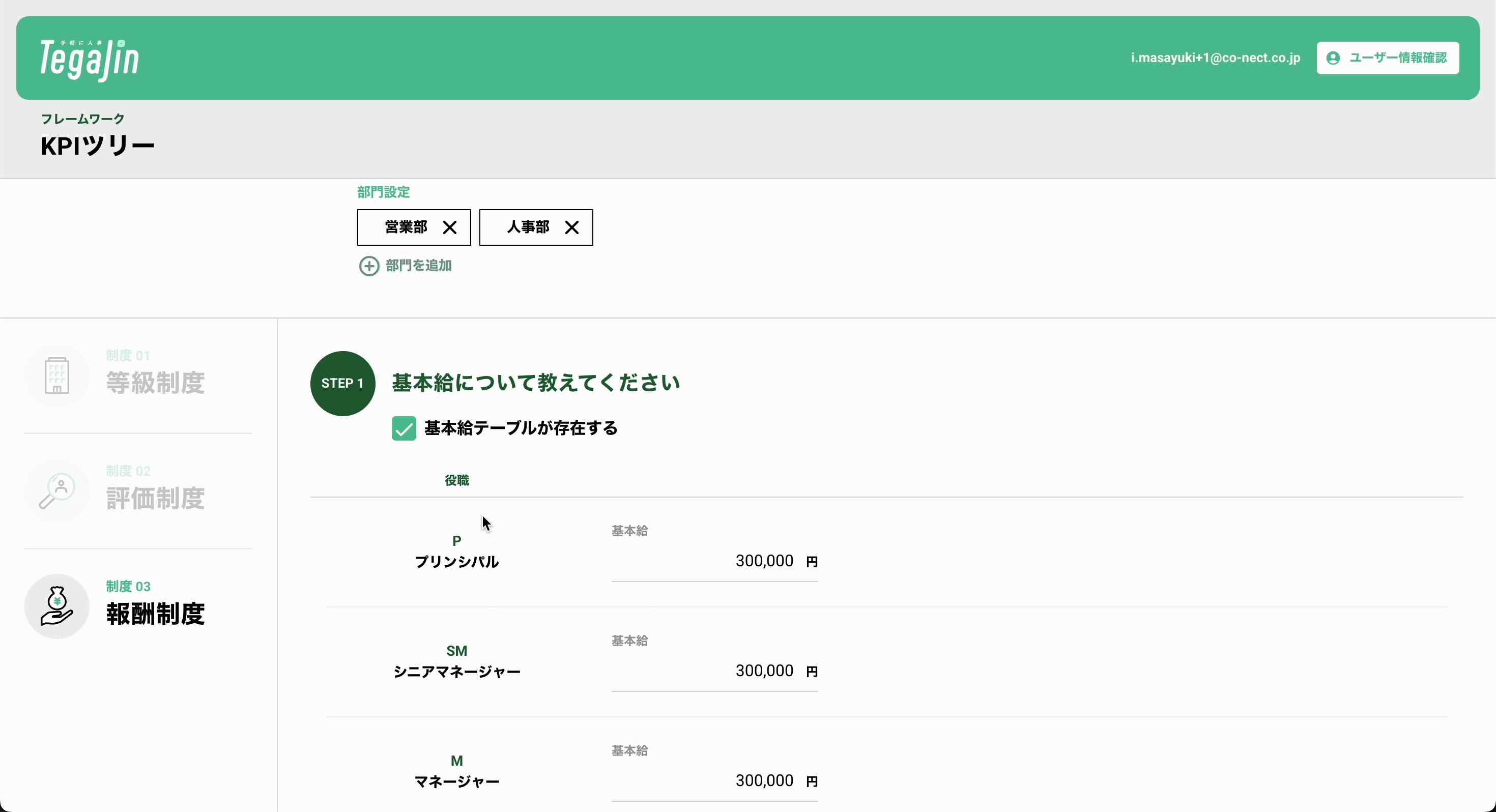Click the 部門を追加 link
This screenshot has width=1496, height=812.
[418, 266]
